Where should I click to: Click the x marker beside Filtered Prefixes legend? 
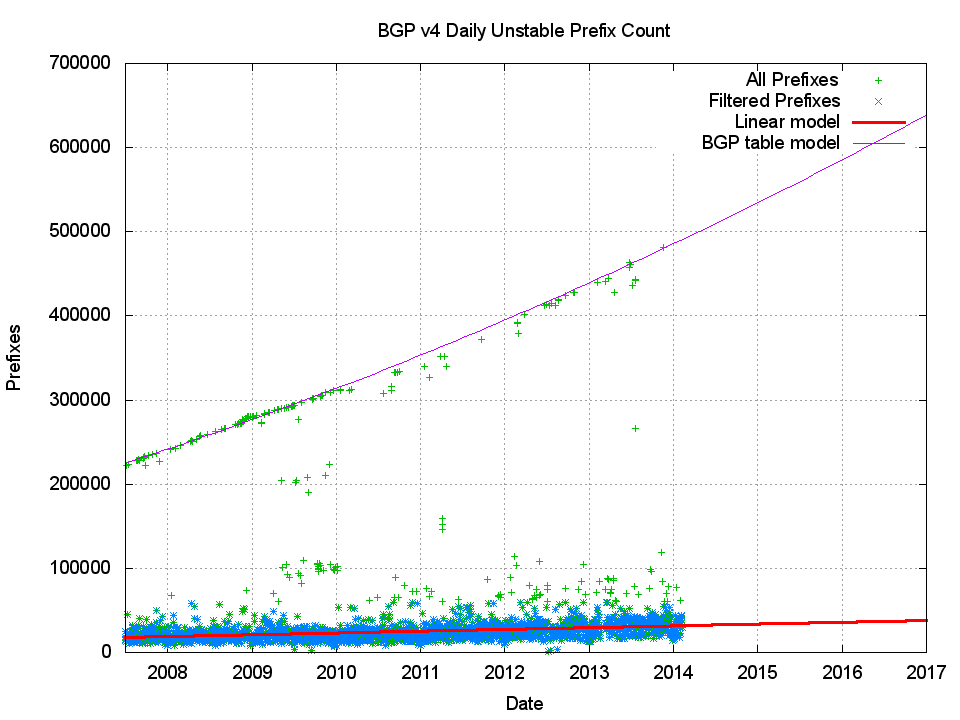tap(878, 101)
